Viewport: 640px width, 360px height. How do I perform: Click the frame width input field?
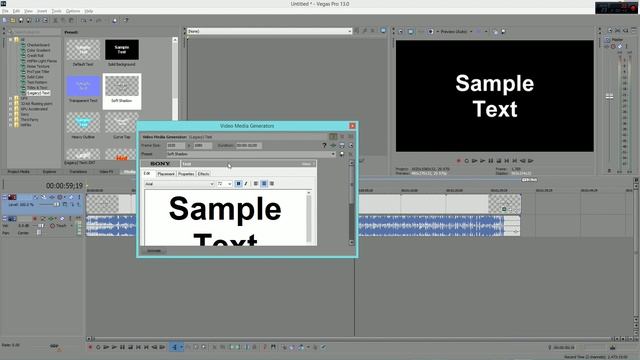(x=176, y=145)
